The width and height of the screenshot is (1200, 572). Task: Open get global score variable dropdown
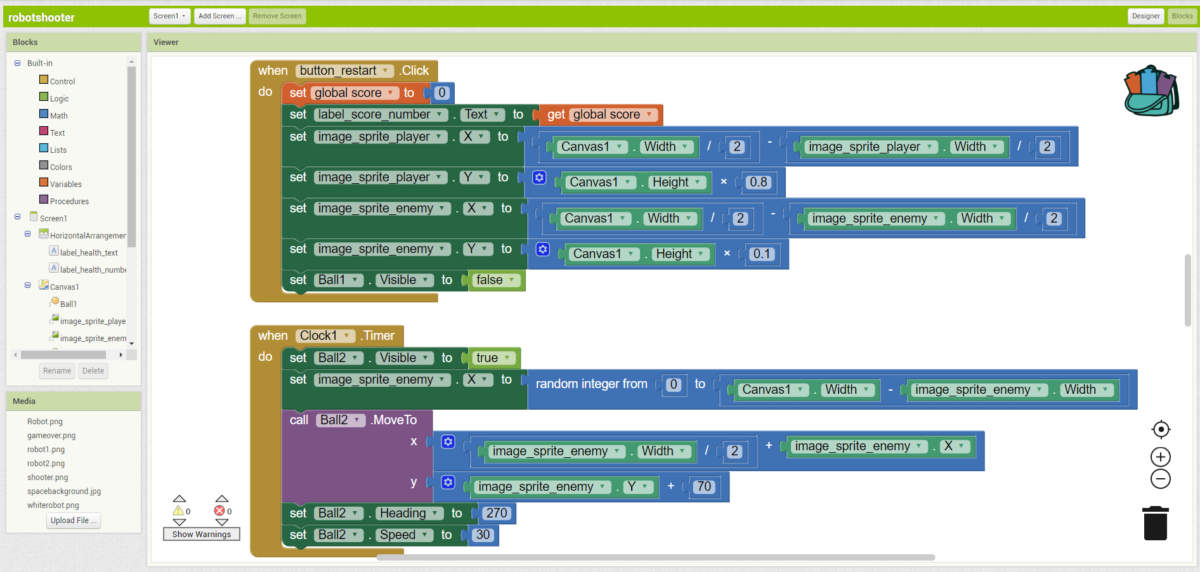pos(612,114)
